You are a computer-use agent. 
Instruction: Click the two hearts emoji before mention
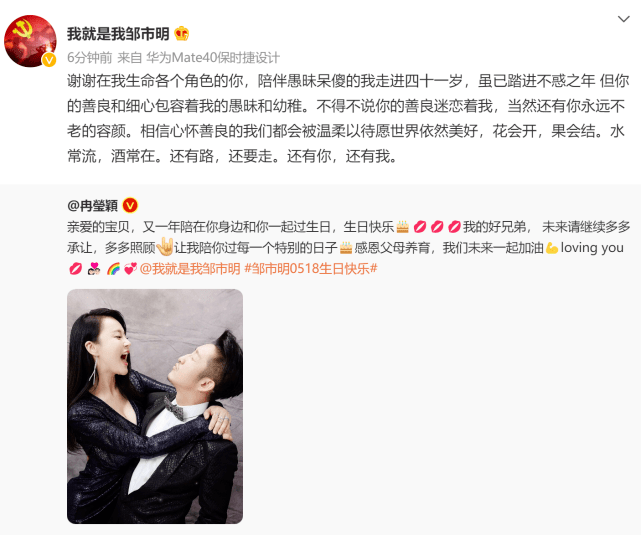pos(130,269)
